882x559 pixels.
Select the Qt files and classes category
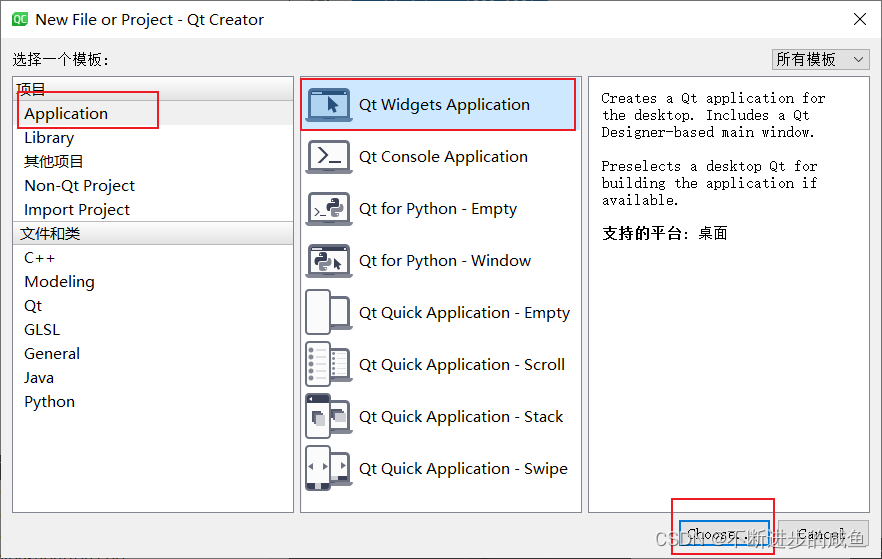pyautogui.click(x=153, y=306)
